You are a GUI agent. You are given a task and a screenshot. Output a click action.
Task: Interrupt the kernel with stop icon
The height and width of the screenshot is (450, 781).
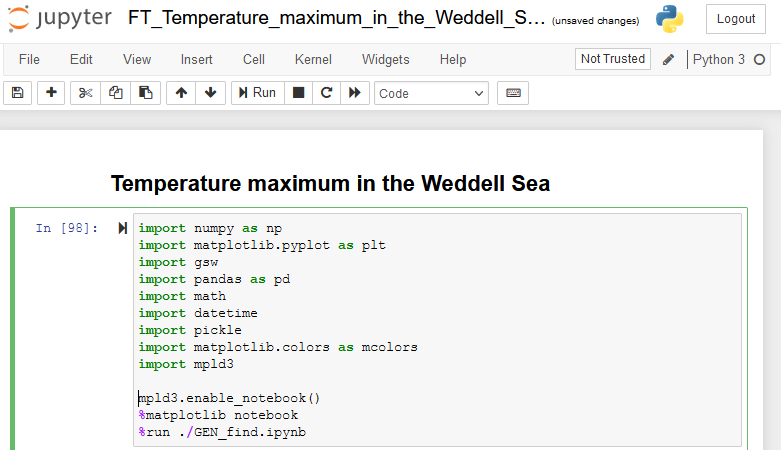(298, 93)
